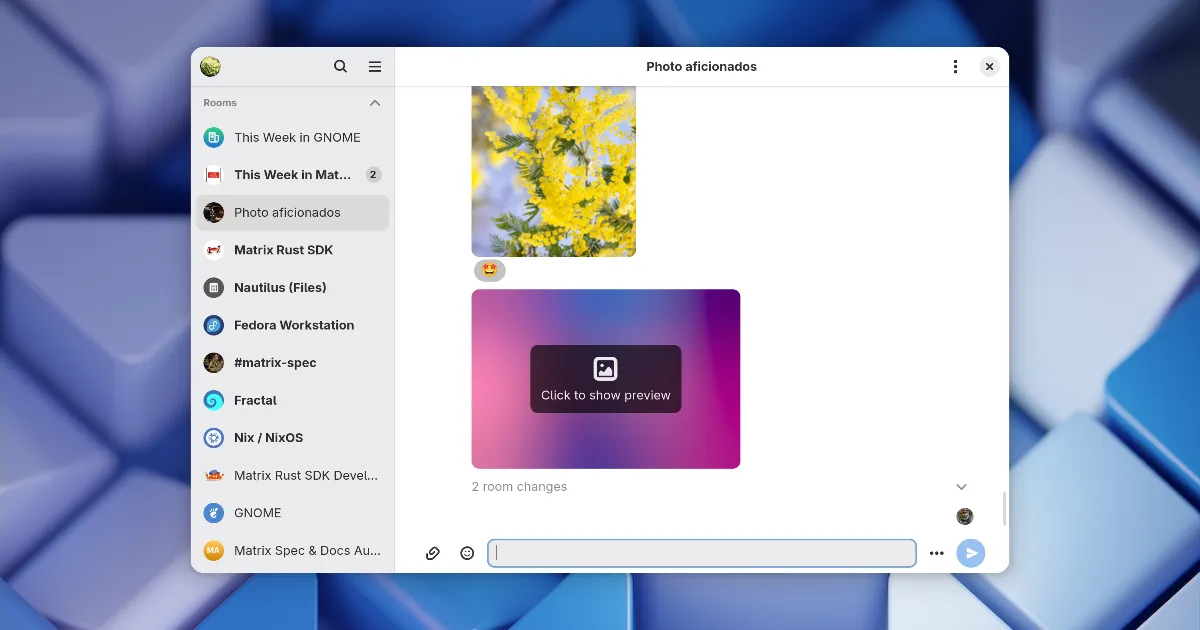The width and height of the screenshot is (1200, 630).
Task: Open the Matrix Rust SDK room
Action: click(x=283, y=250)
